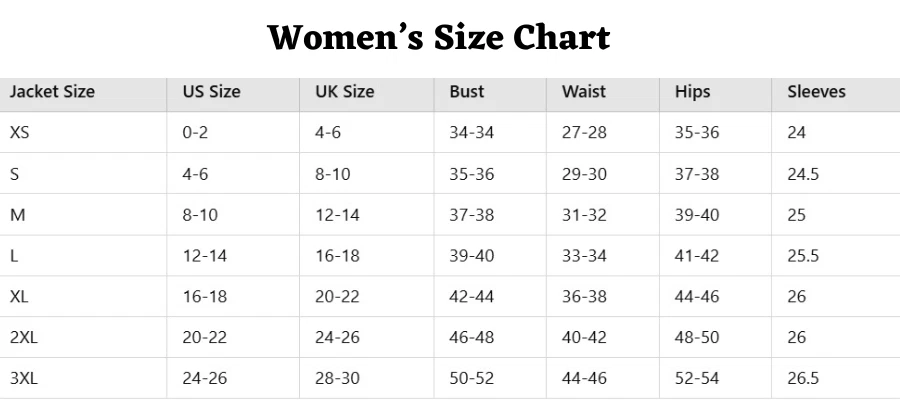Click the Women's Size Chart title

tap(439, 38)
